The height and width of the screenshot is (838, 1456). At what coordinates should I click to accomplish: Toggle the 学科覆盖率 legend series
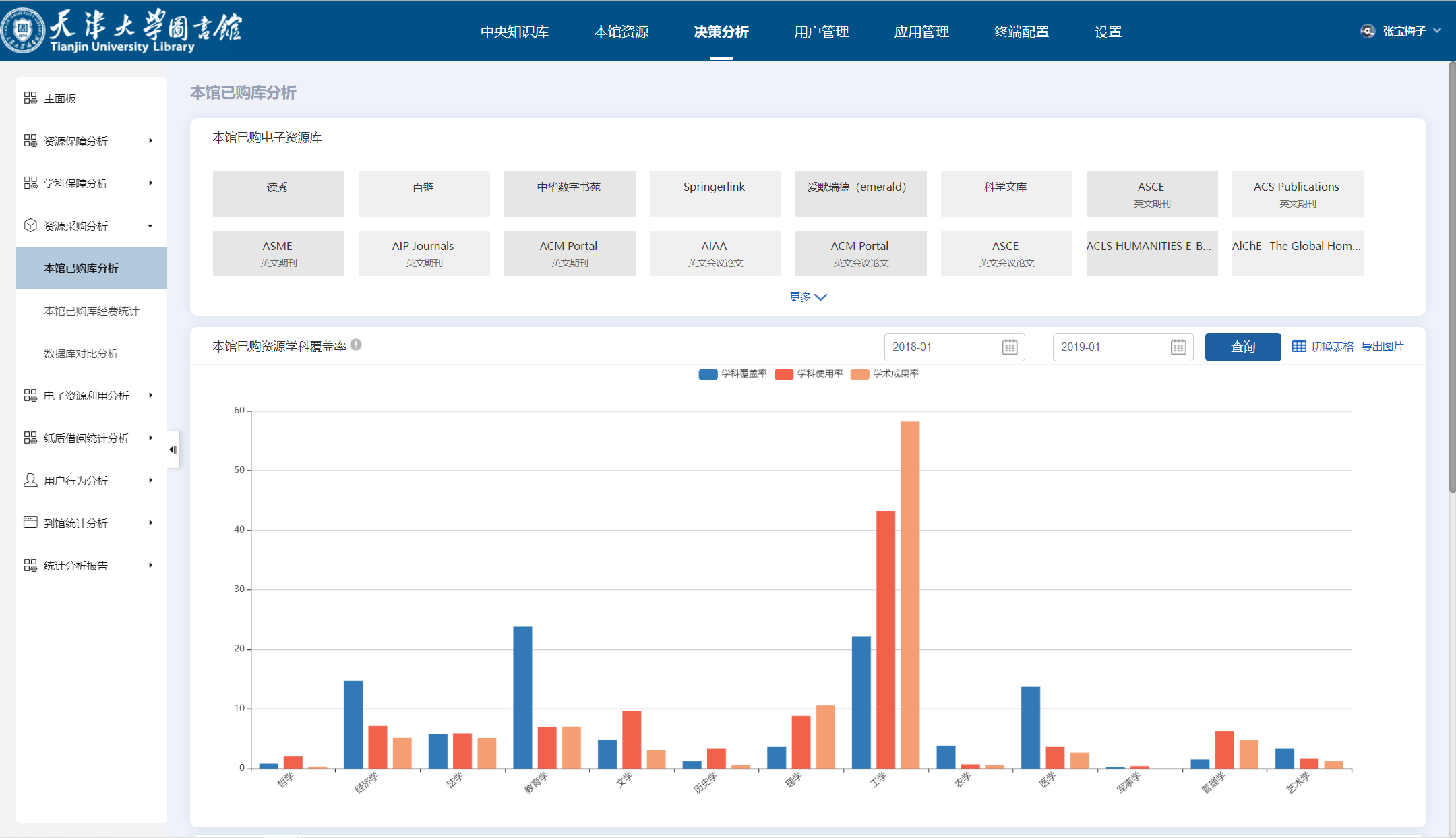(x=708, y=374)
